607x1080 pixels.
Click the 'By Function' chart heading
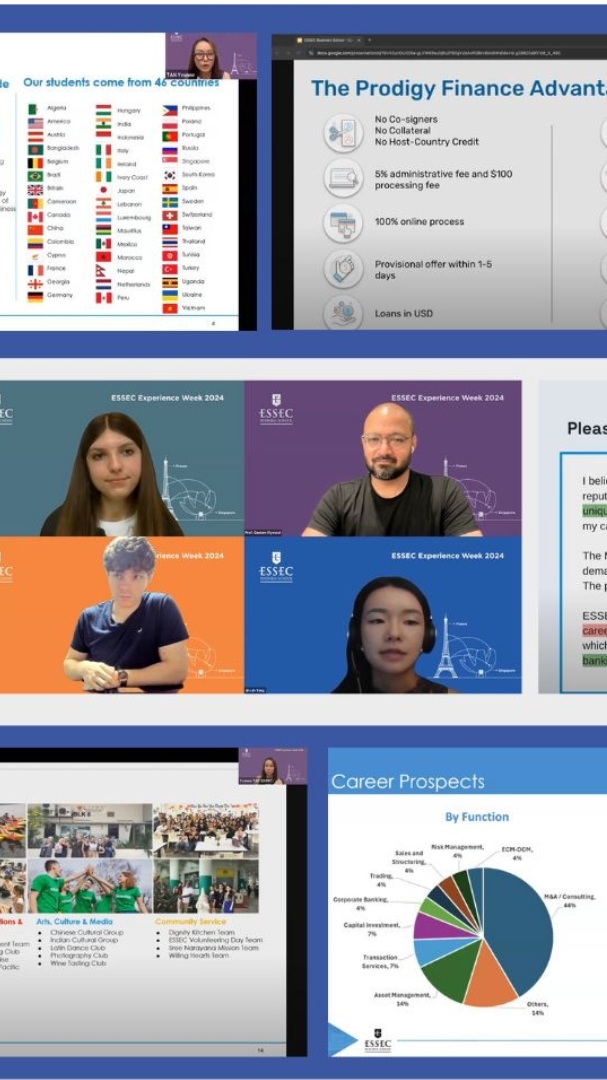(477, 817)
